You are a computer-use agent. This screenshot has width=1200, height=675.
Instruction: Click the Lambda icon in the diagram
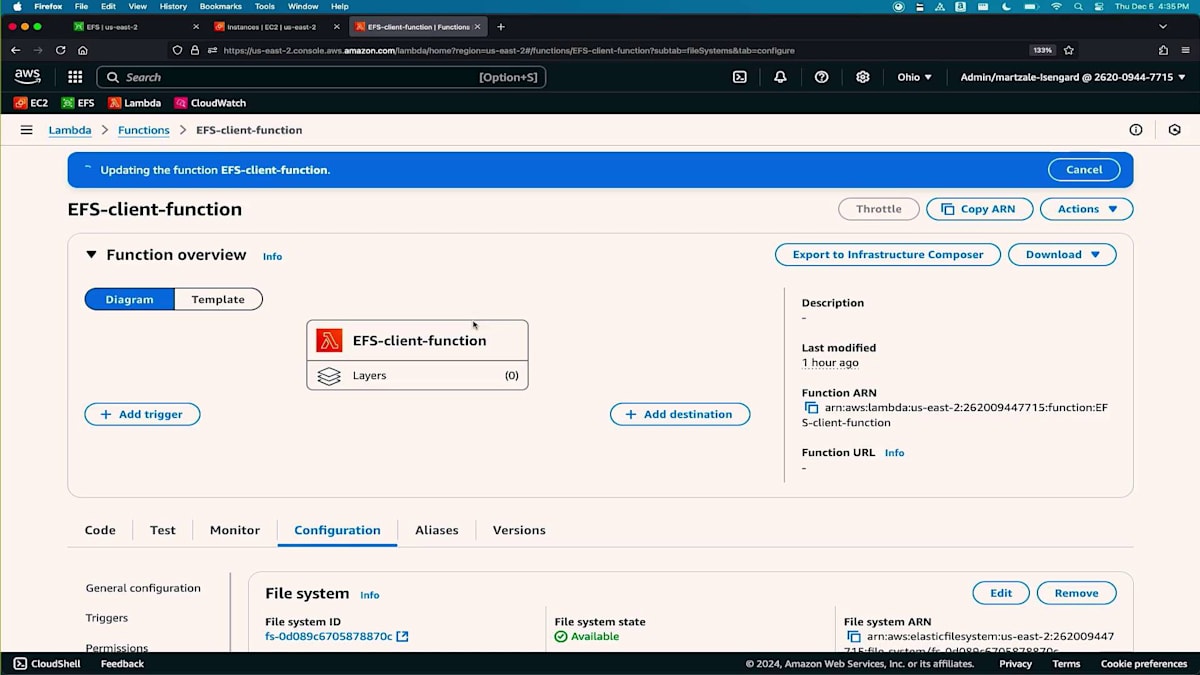click(329, 340)
